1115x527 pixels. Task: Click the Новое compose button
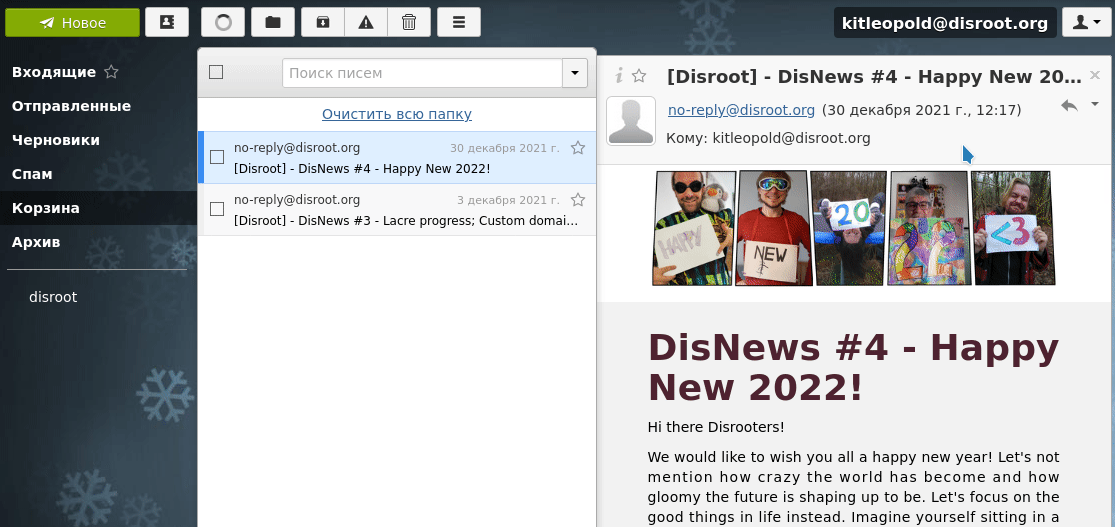(x=72, y=22)
